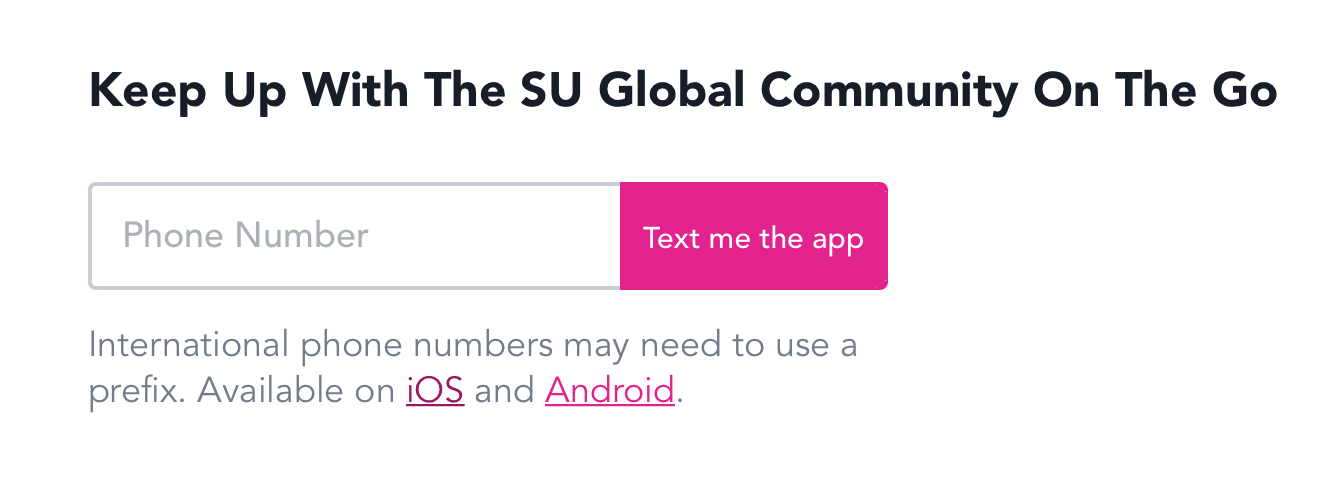Open the Android app link
This screenshot has width=1318, height=486.
(x=610, y=389)
